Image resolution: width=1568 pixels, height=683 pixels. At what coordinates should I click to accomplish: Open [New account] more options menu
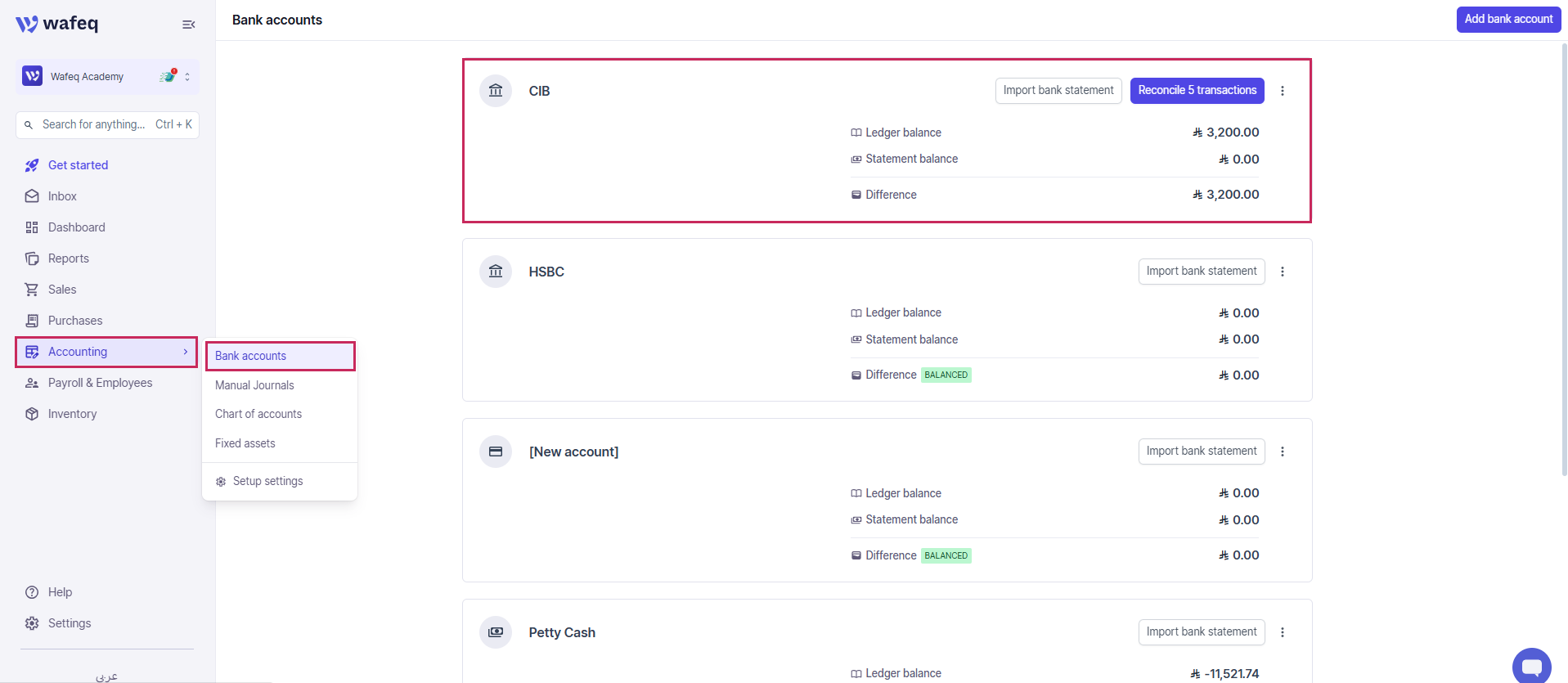click(1283, 452)
